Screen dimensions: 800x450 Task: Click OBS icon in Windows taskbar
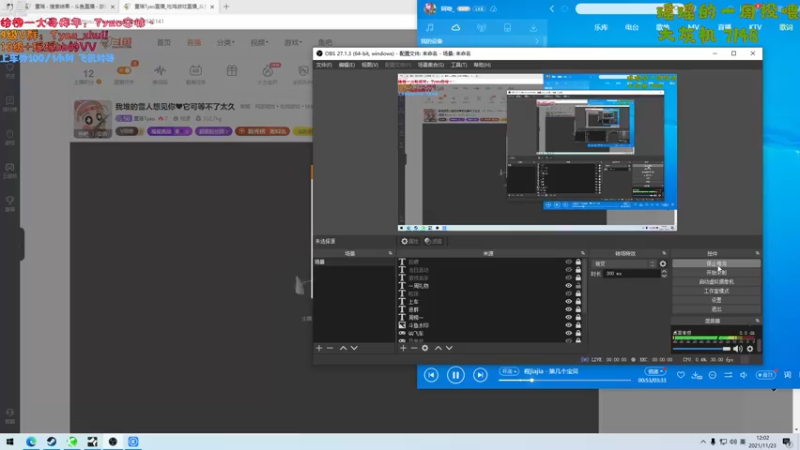click(x=113, y=442)
